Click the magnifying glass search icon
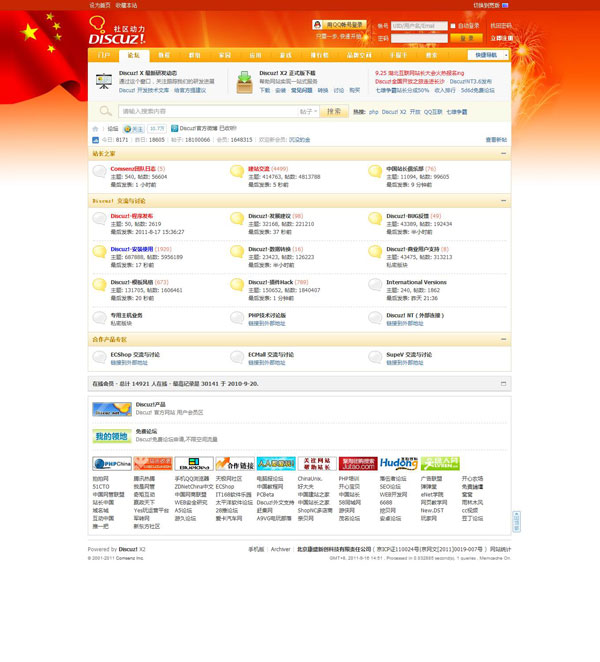This screenshot has width=600, height=662. (105, 111)
